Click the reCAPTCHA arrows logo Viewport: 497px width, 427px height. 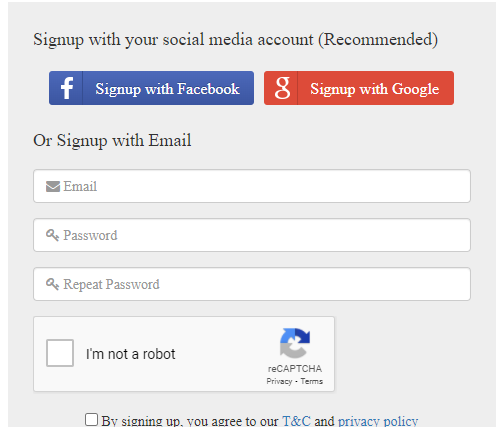pos(295,343)
